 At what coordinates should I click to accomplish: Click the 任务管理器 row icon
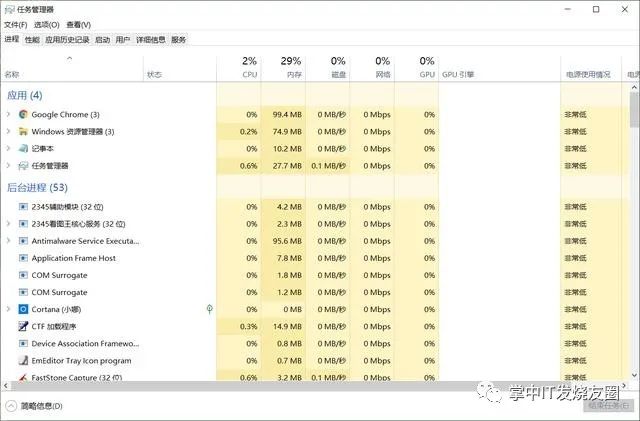[x=23, y=166]
